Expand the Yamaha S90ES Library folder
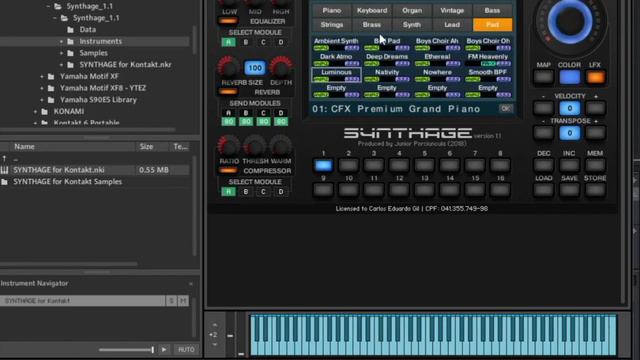Viewport: 640px width, 360px height. [x=42, y=100]
